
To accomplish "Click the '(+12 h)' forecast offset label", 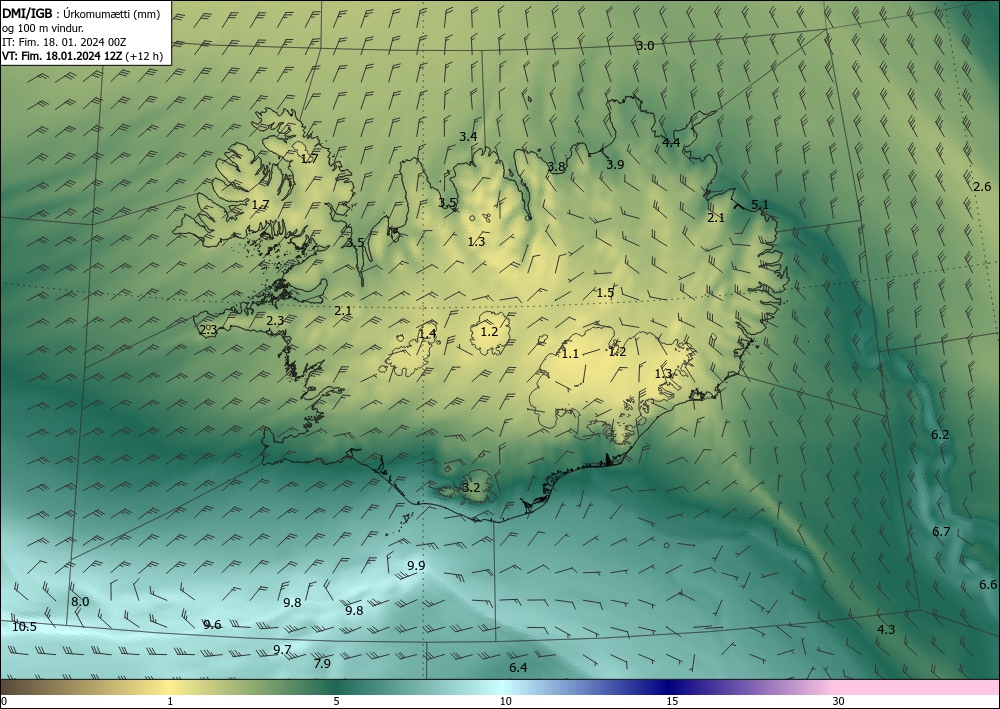I will pyautogui.click(x=144, y=56).
